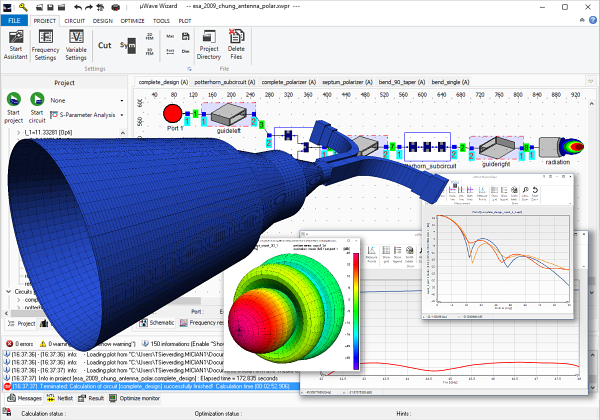Toggle the 0 errors message filter
Image resolution: width=600 pixels, height=420 pixels.
coord(22,344)
